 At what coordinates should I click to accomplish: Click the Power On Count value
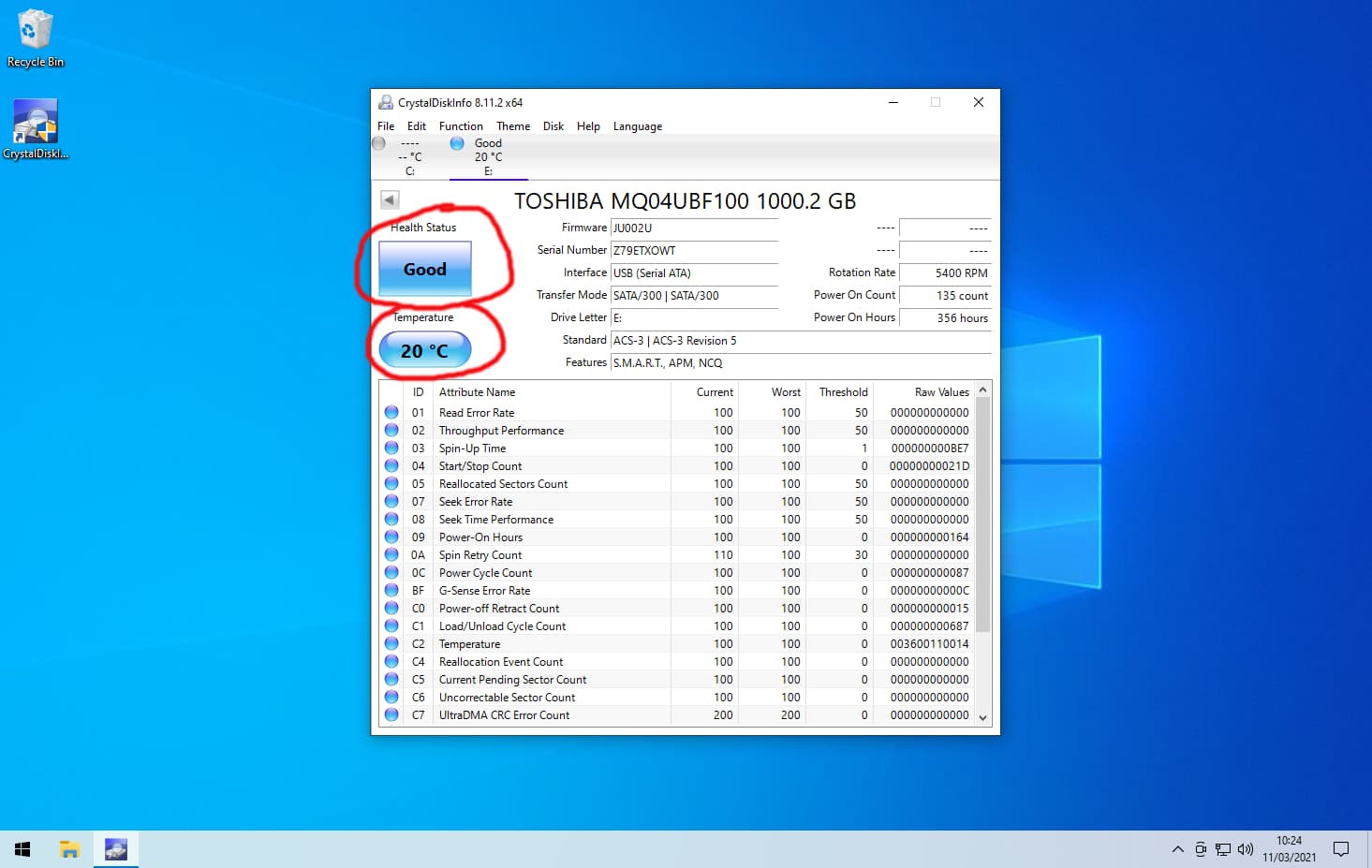coord(945,295)
